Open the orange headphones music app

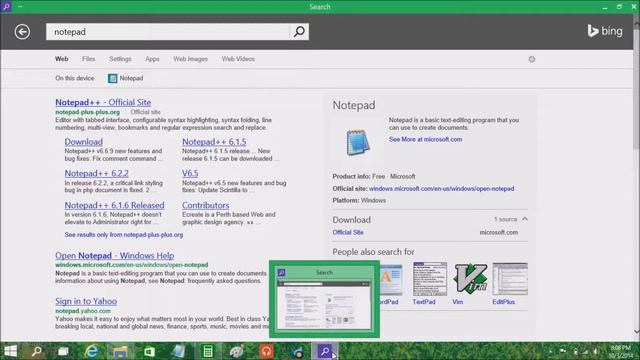266,351
